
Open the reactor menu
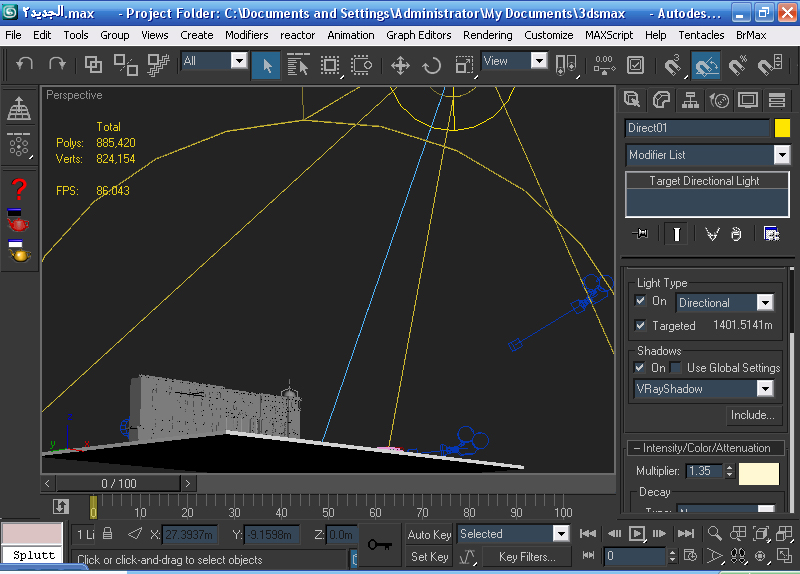pos(297,35)
